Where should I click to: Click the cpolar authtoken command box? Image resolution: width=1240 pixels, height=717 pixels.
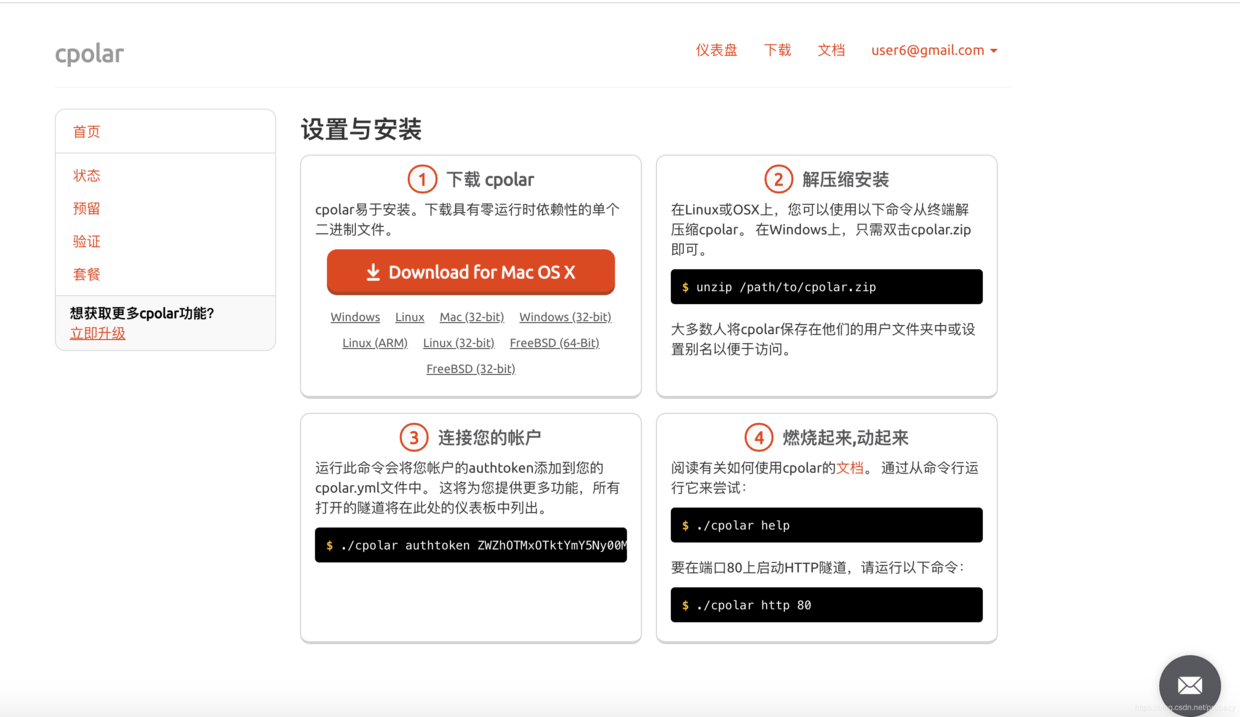(471, 545)
